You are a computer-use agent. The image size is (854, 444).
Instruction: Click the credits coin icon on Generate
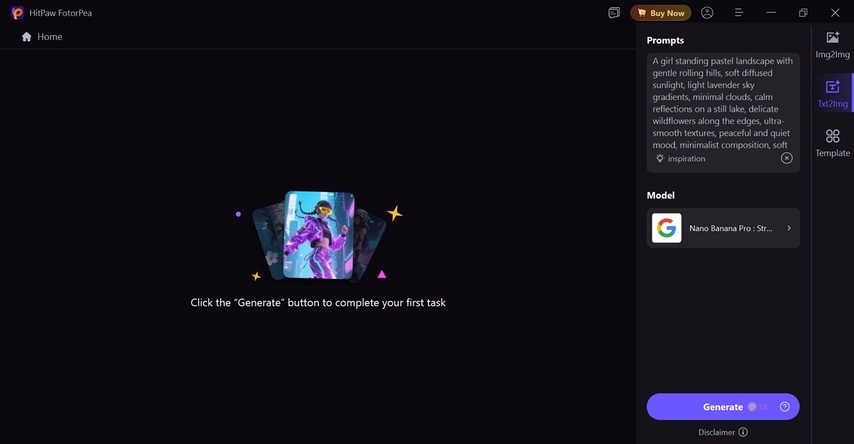click(x=752, y=406)
